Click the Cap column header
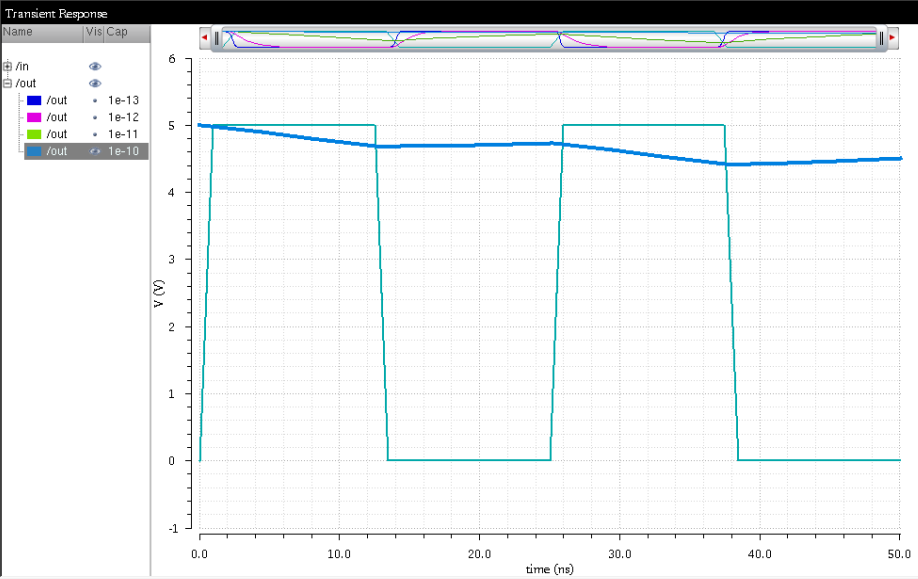This screenshot has width=918, height=579. (x=125, y=32)
